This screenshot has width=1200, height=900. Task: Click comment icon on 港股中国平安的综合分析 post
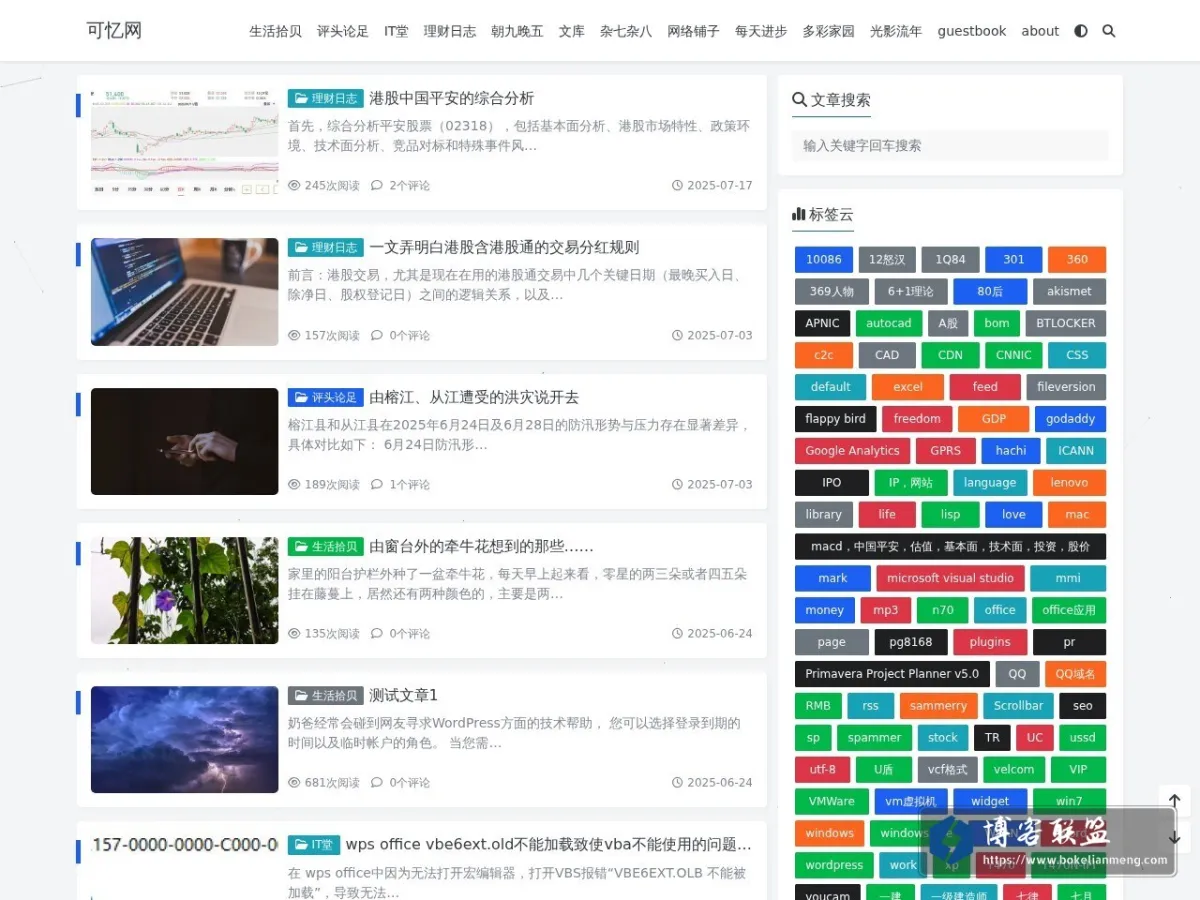coord(377,185)
